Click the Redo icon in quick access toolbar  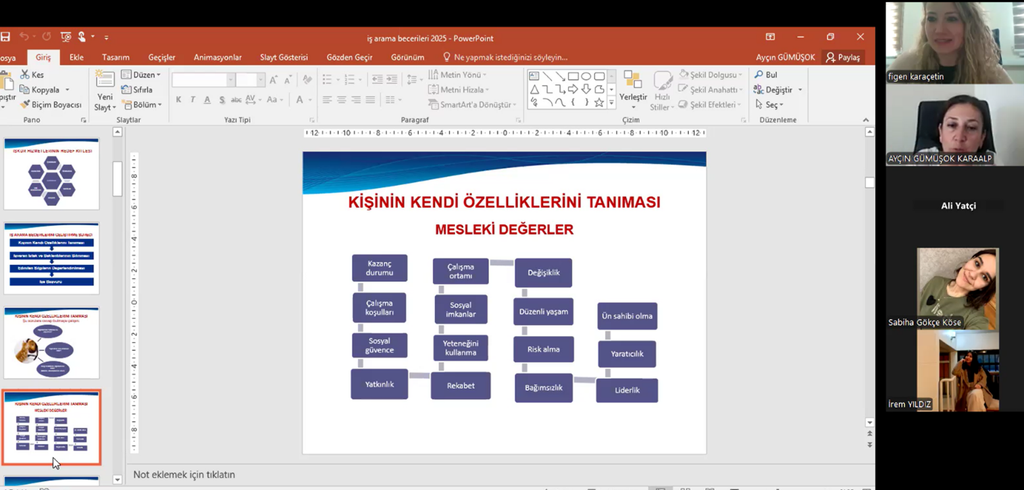click(x=46, y=37)
